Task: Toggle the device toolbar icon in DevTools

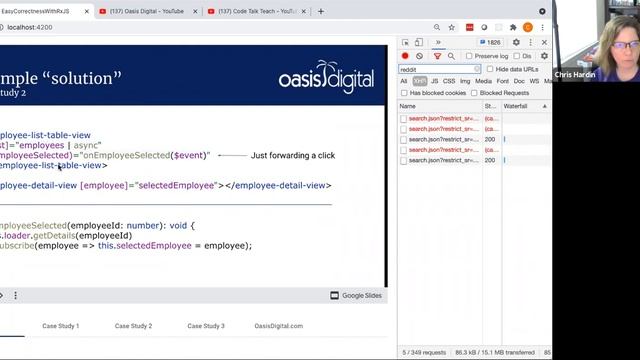Action: pyautogui.click(x=419, y=42)
